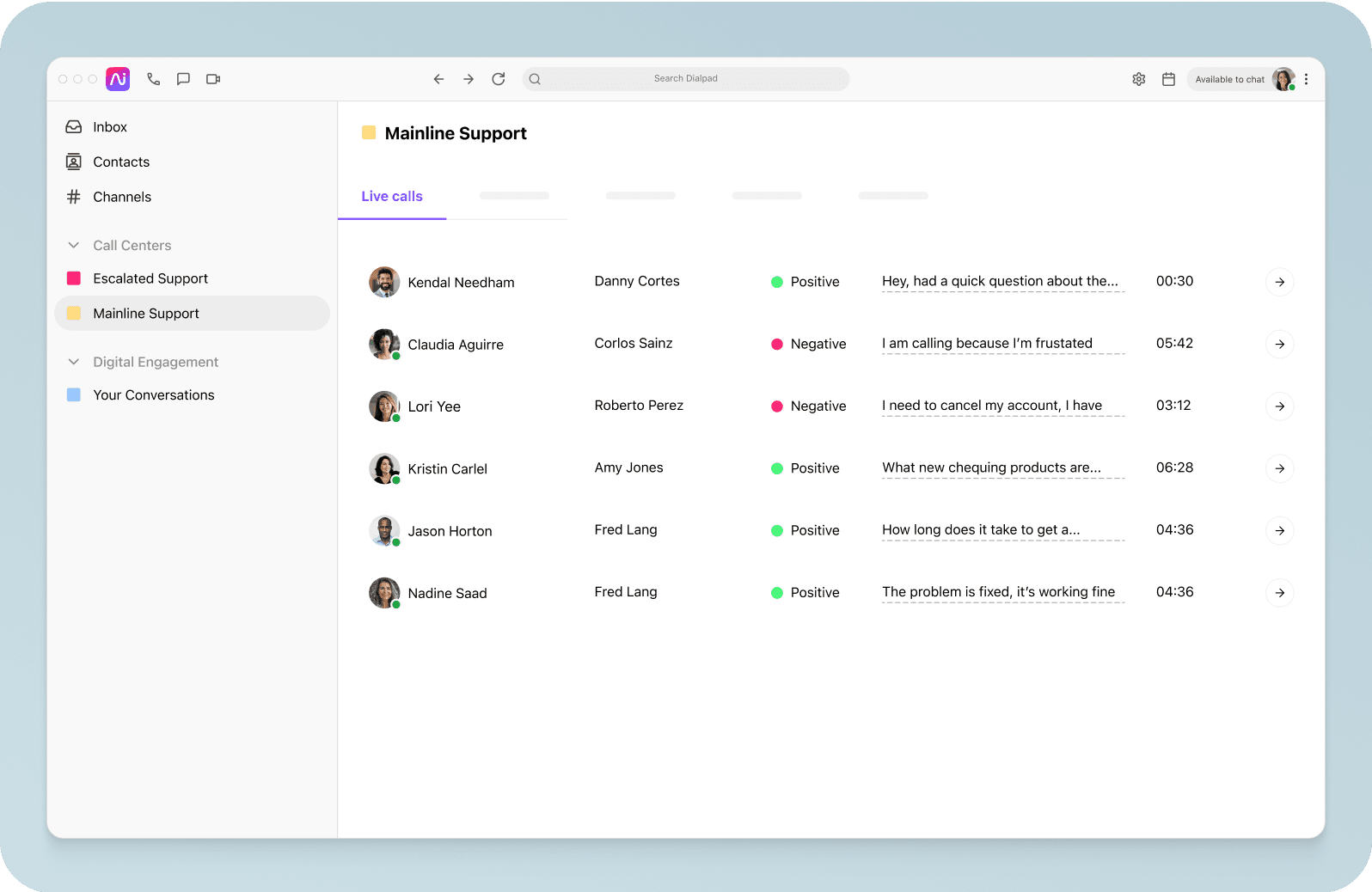The height and width of the screenshot is (892, 1372).
Task: Collapse the Digital Engagement section
Action: pos(74,362)
